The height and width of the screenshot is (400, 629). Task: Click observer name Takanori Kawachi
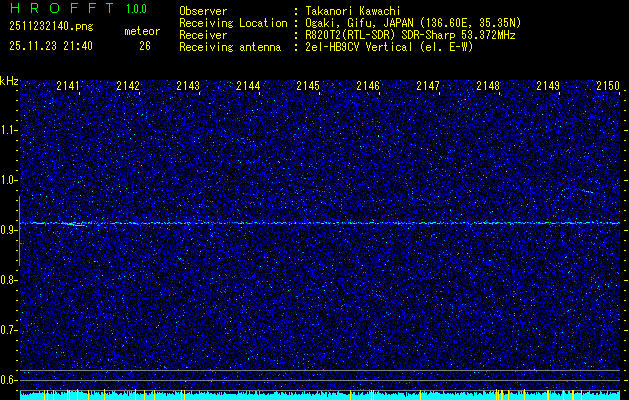click(353, 11)
